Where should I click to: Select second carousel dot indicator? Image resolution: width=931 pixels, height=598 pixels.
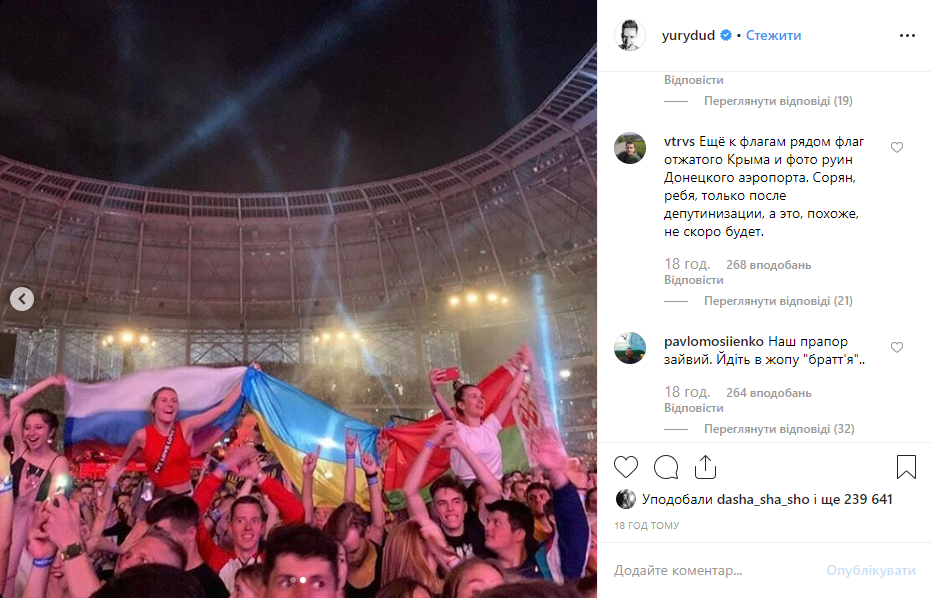click(303, 580)
